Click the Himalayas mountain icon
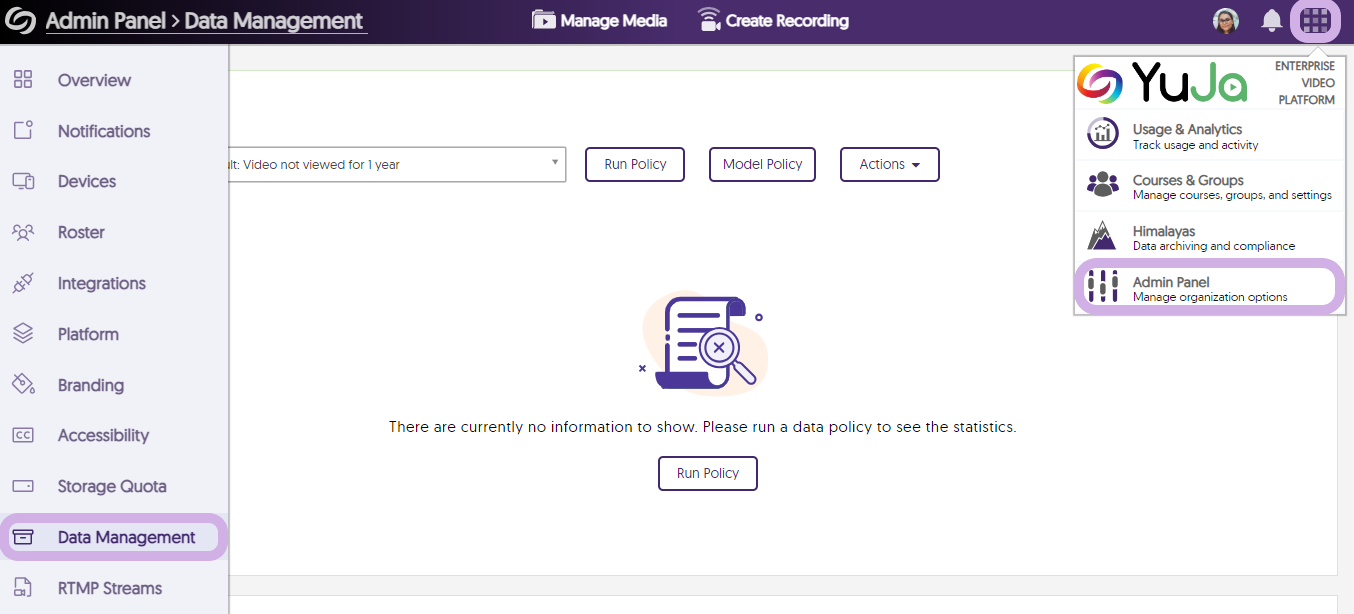 (x=1102, y=237)
